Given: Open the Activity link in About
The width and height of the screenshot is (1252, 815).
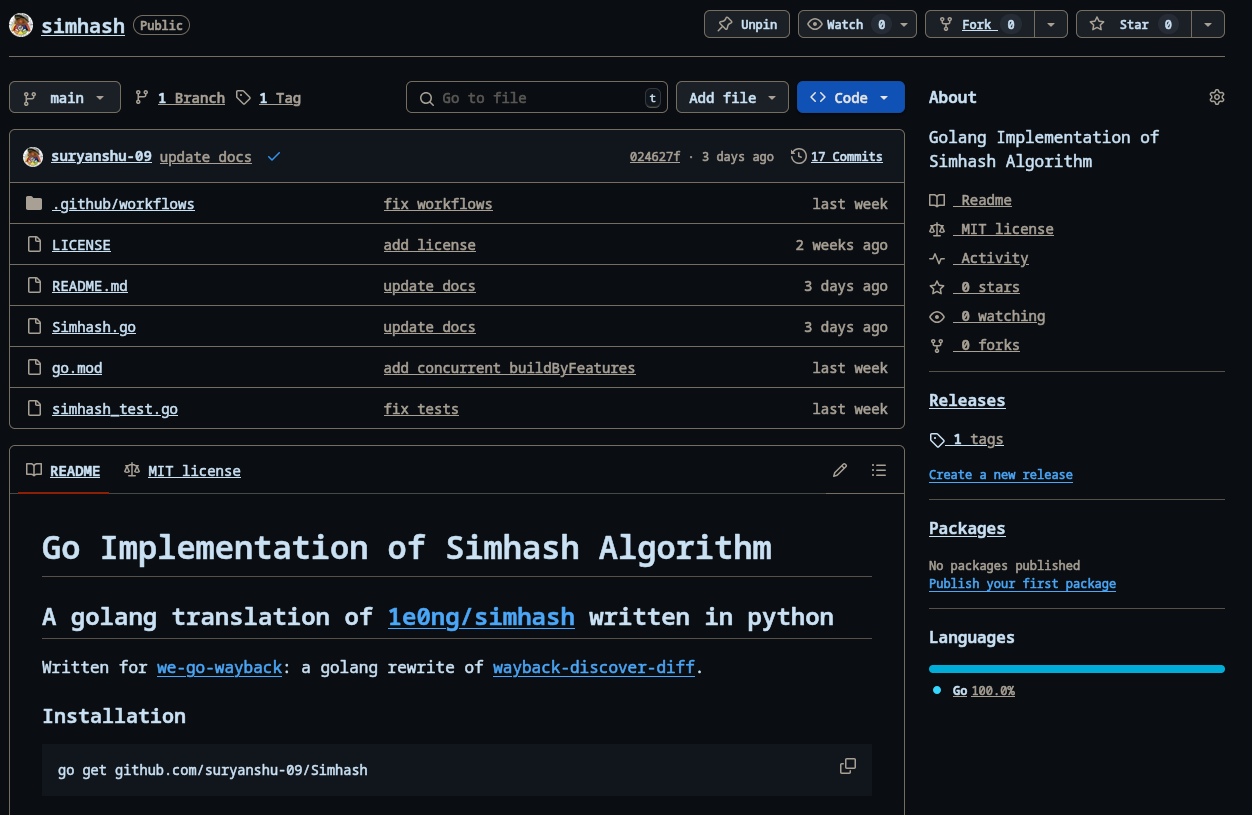Looking at the screenshot, I should 979,258.
